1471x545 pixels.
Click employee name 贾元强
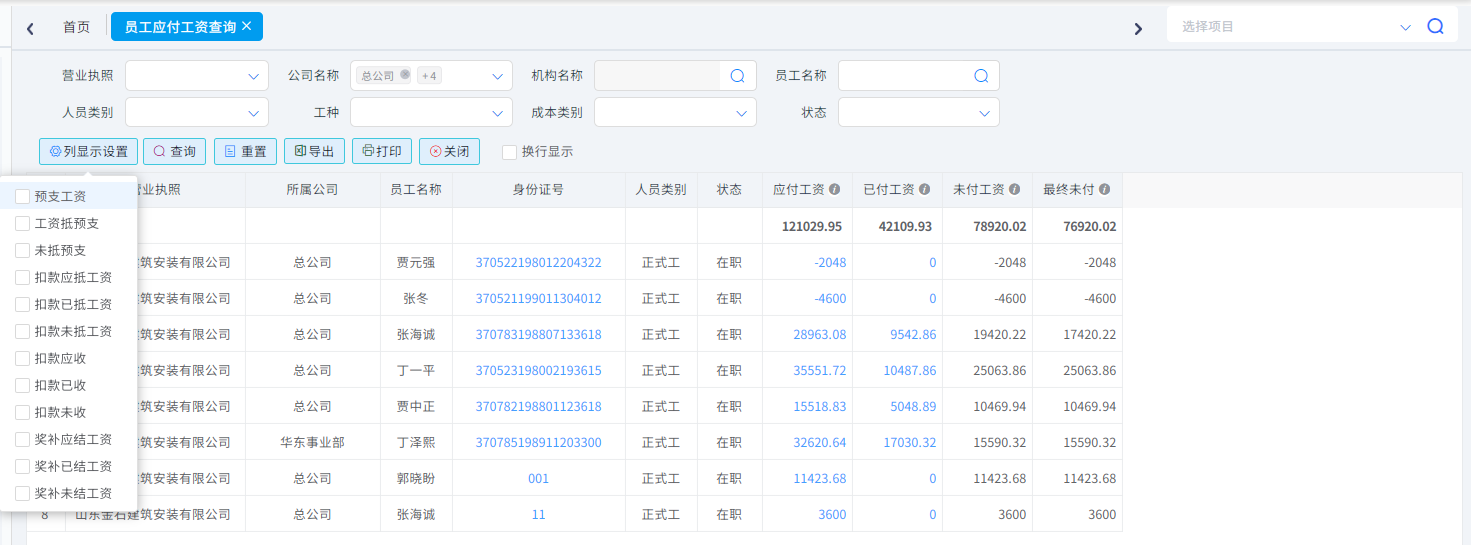416,263
